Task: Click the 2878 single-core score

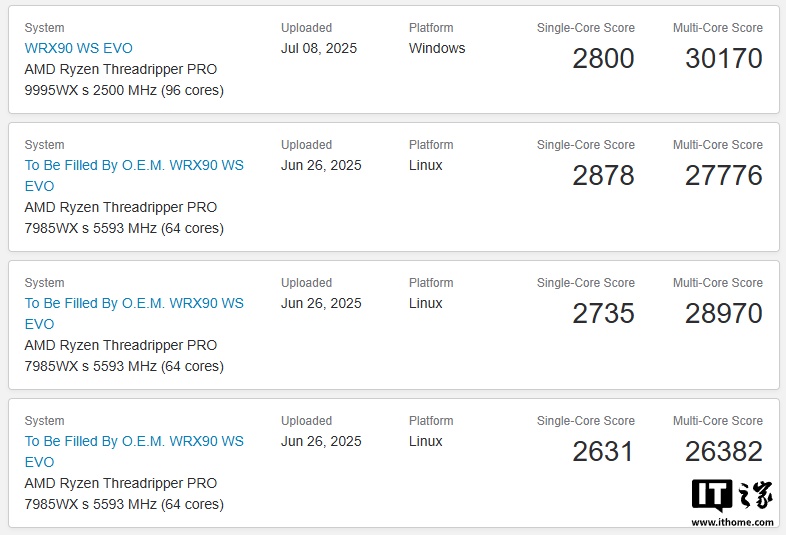Action: pyautogui.click(x=604, y=175)
